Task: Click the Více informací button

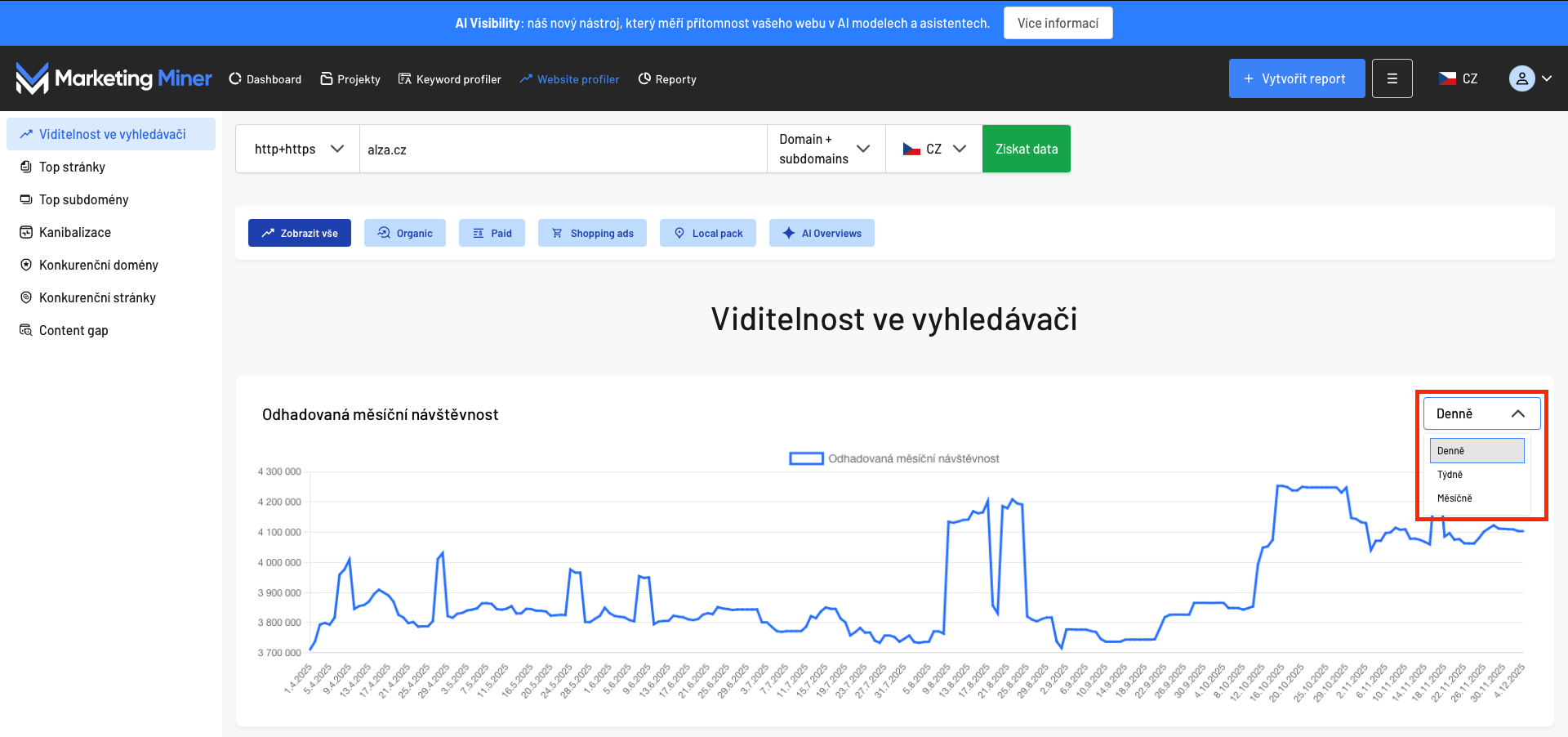Action: tap(1058, 23)
